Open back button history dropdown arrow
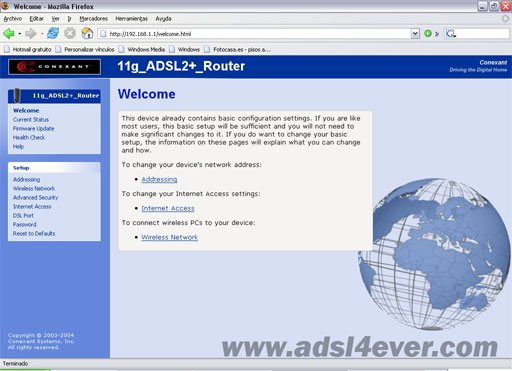The image size is (512, 371). tap(20, 34)
